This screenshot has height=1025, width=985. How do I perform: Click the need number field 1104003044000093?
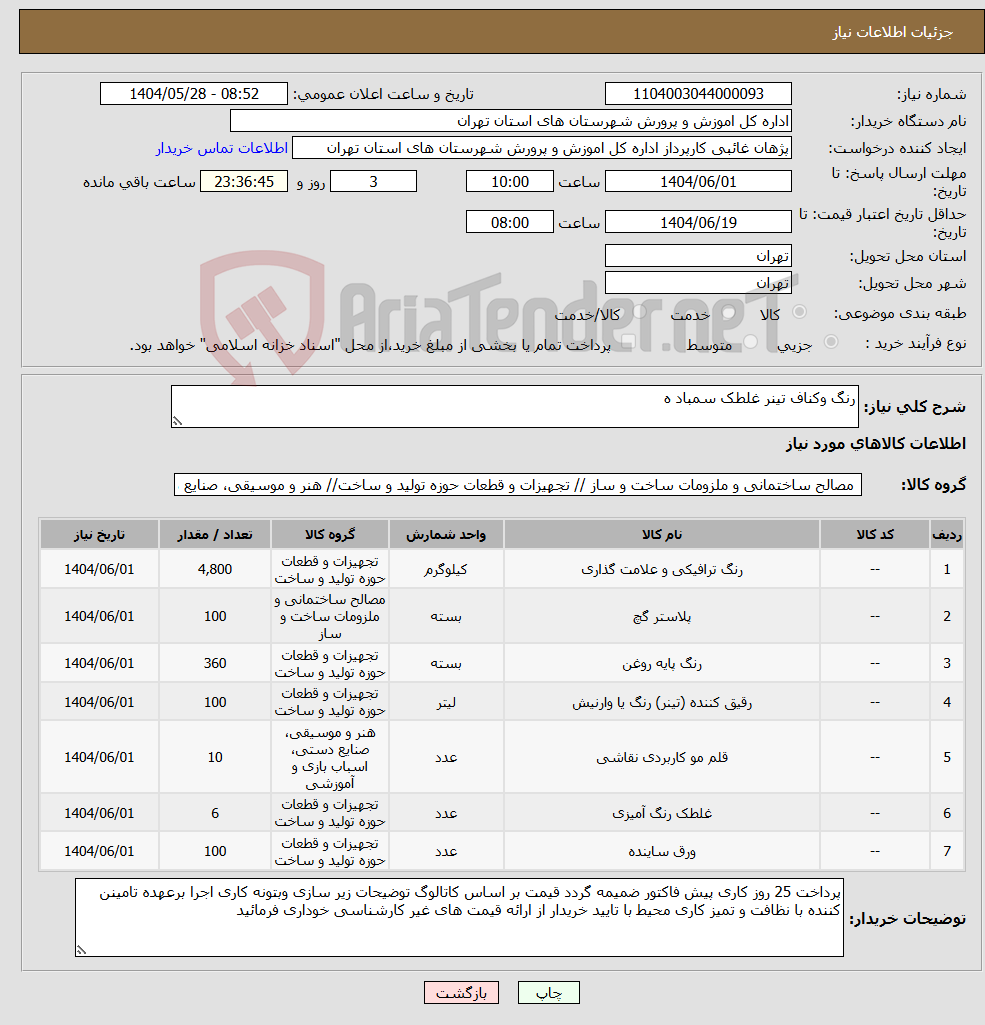(697, 93)
